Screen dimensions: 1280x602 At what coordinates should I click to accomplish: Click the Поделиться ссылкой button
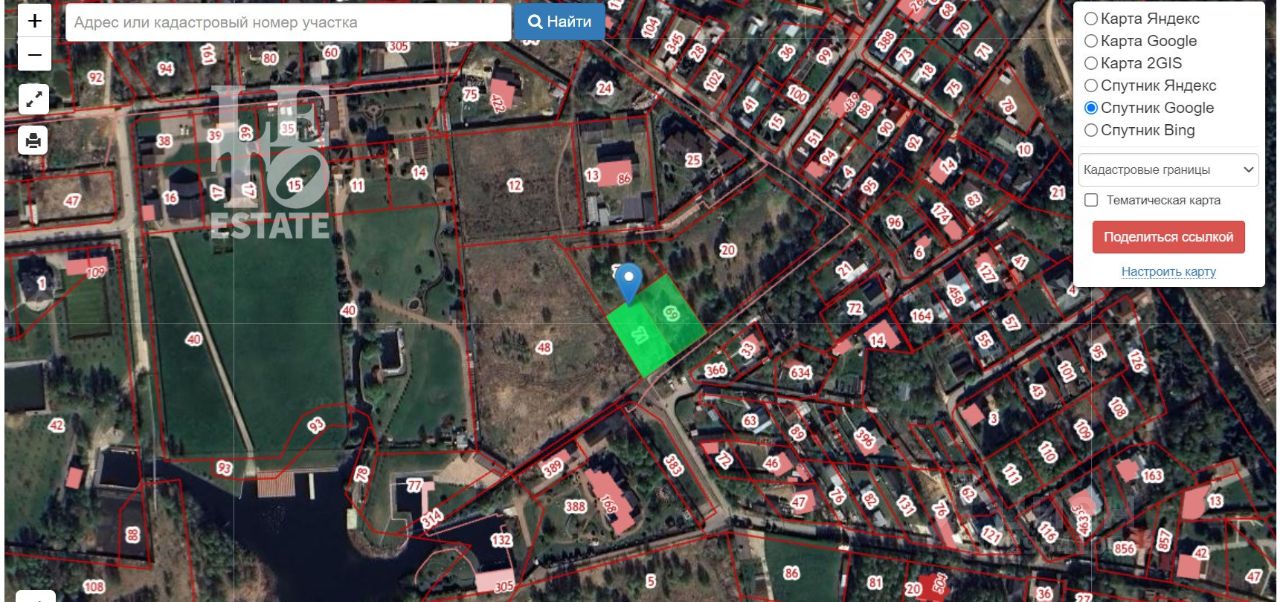point(1168,238)
